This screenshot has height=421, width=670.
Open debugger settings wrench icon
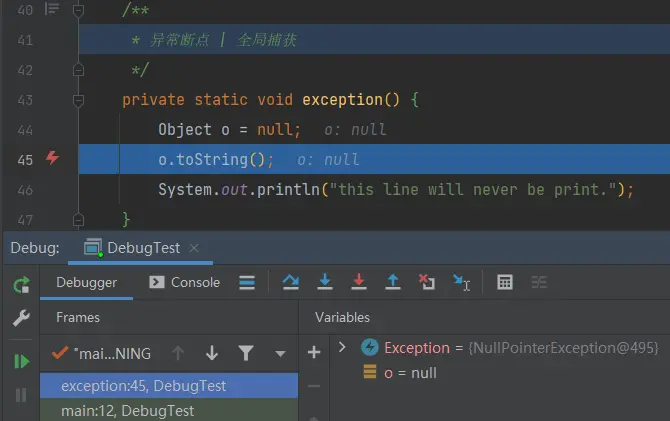pos(21,318)
